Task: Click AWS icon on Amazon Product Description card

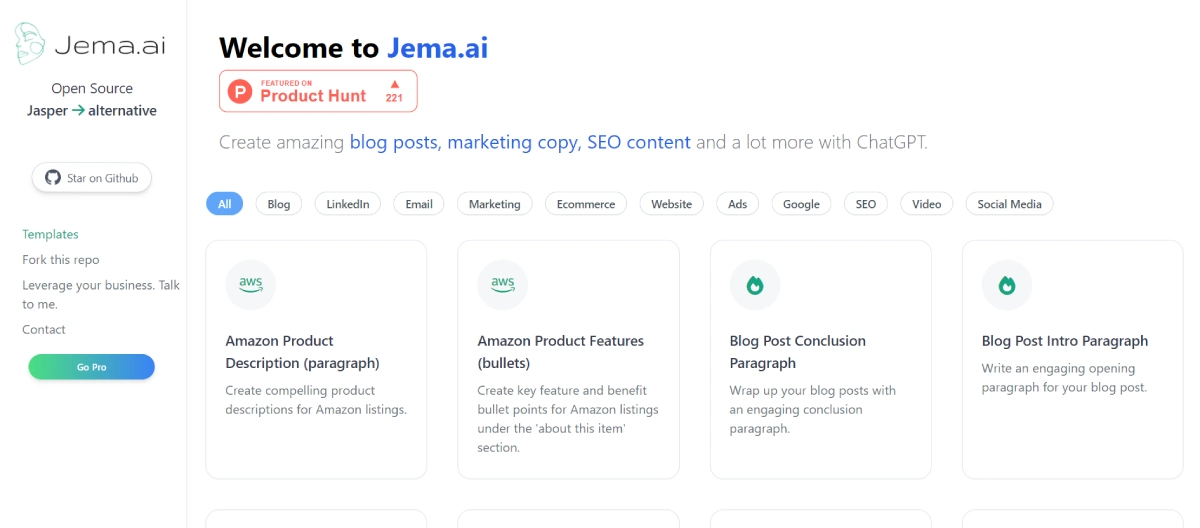Action: coord(251,285)
